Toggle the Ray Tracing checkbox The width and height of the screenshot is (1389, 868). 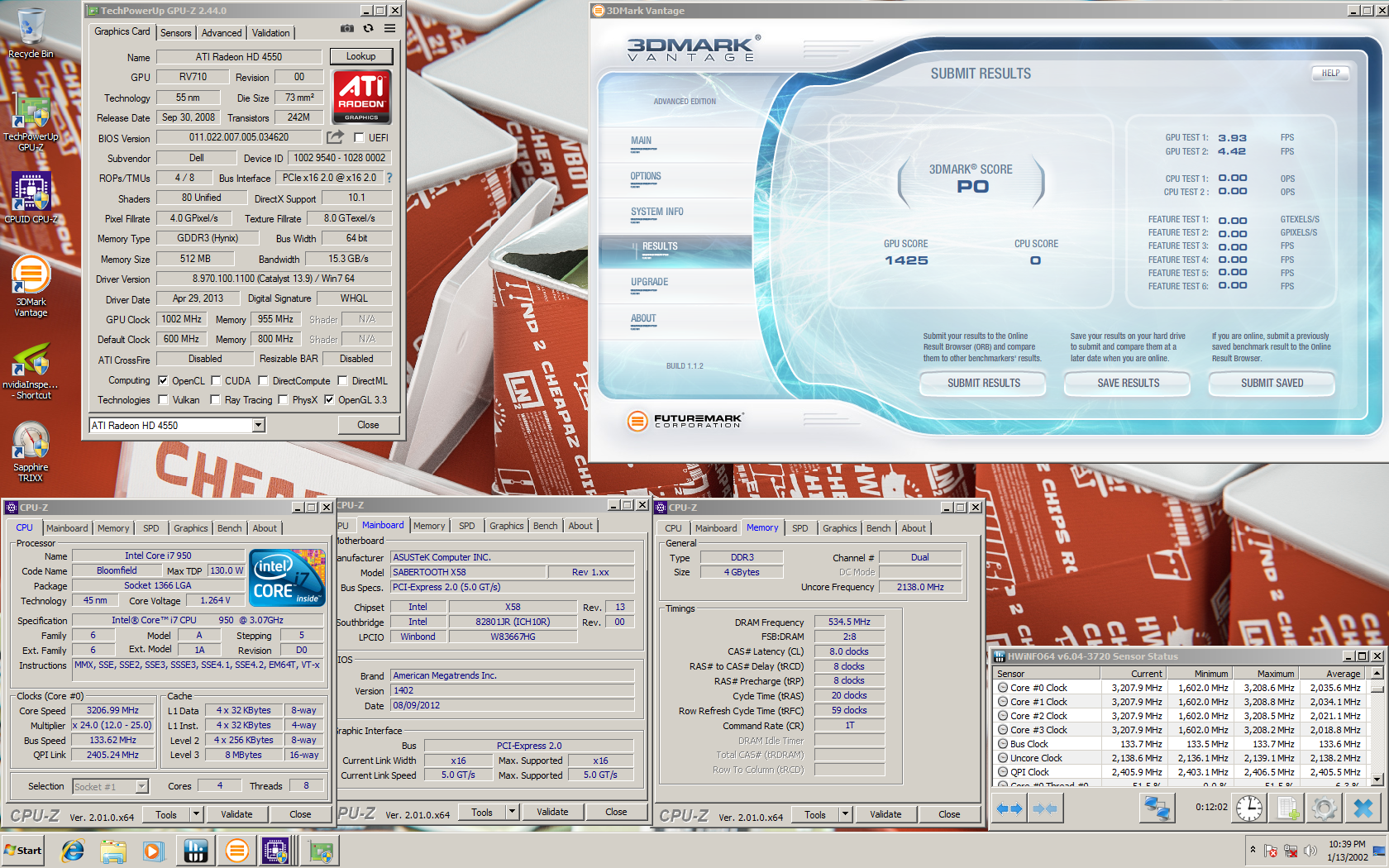click(215, 400)
